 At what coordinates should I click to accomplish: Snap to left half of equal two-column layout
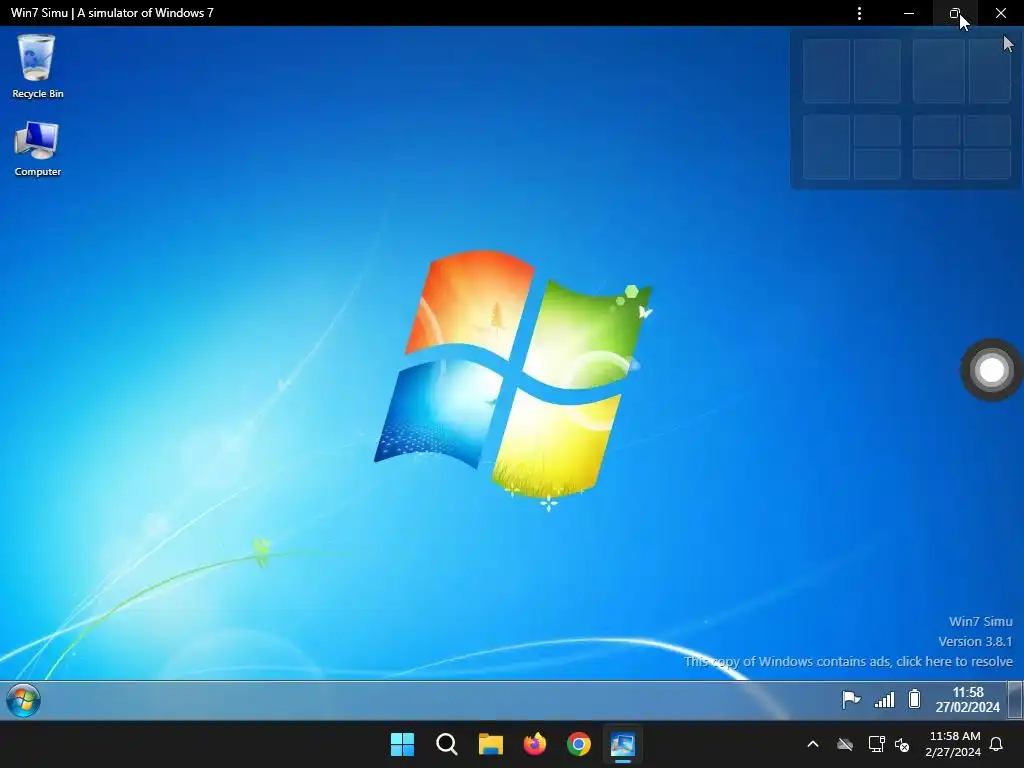pyautogui.click(x=826, y=71)
